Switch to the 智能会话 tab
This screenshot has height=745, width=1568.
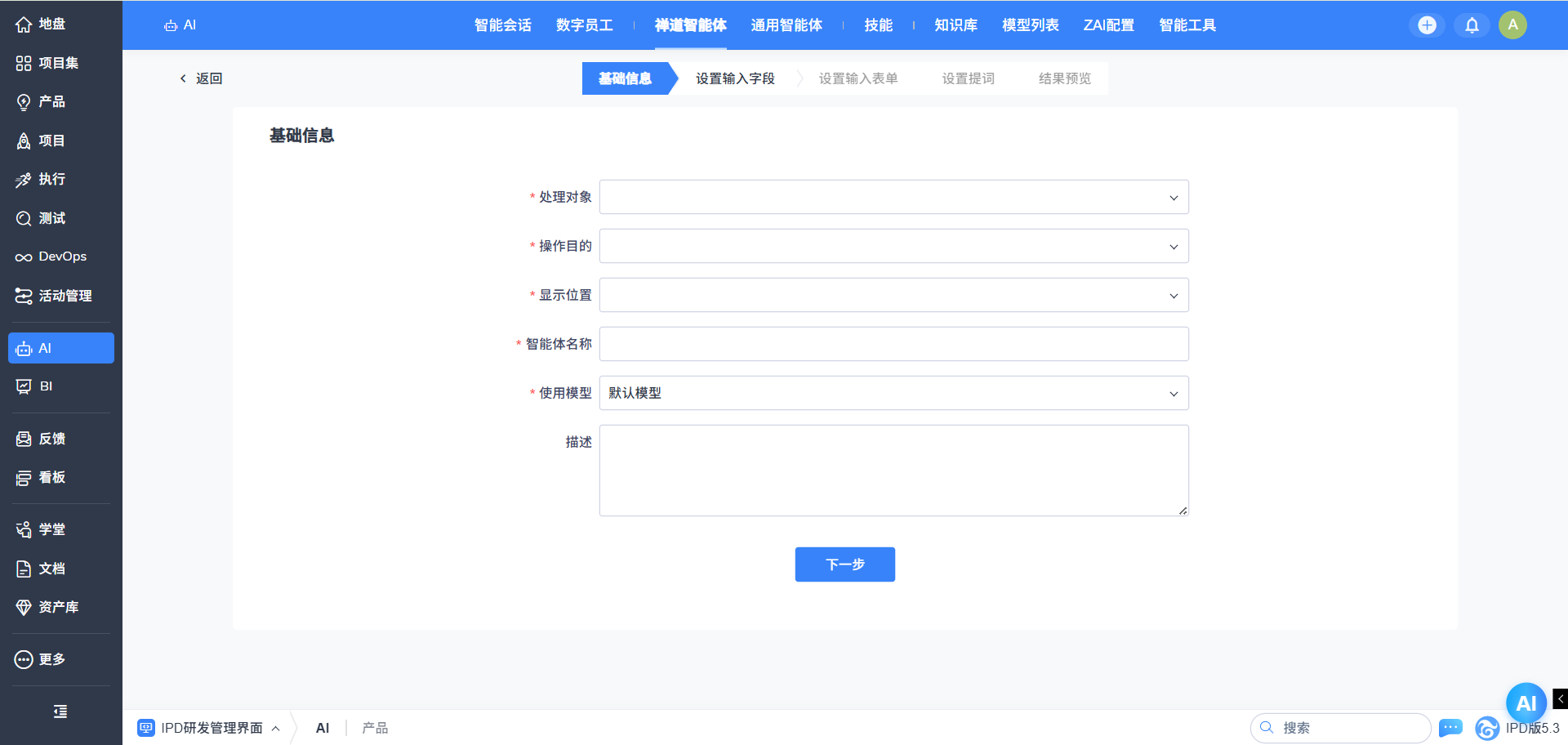pyautogui.click(x=502, y=25)
